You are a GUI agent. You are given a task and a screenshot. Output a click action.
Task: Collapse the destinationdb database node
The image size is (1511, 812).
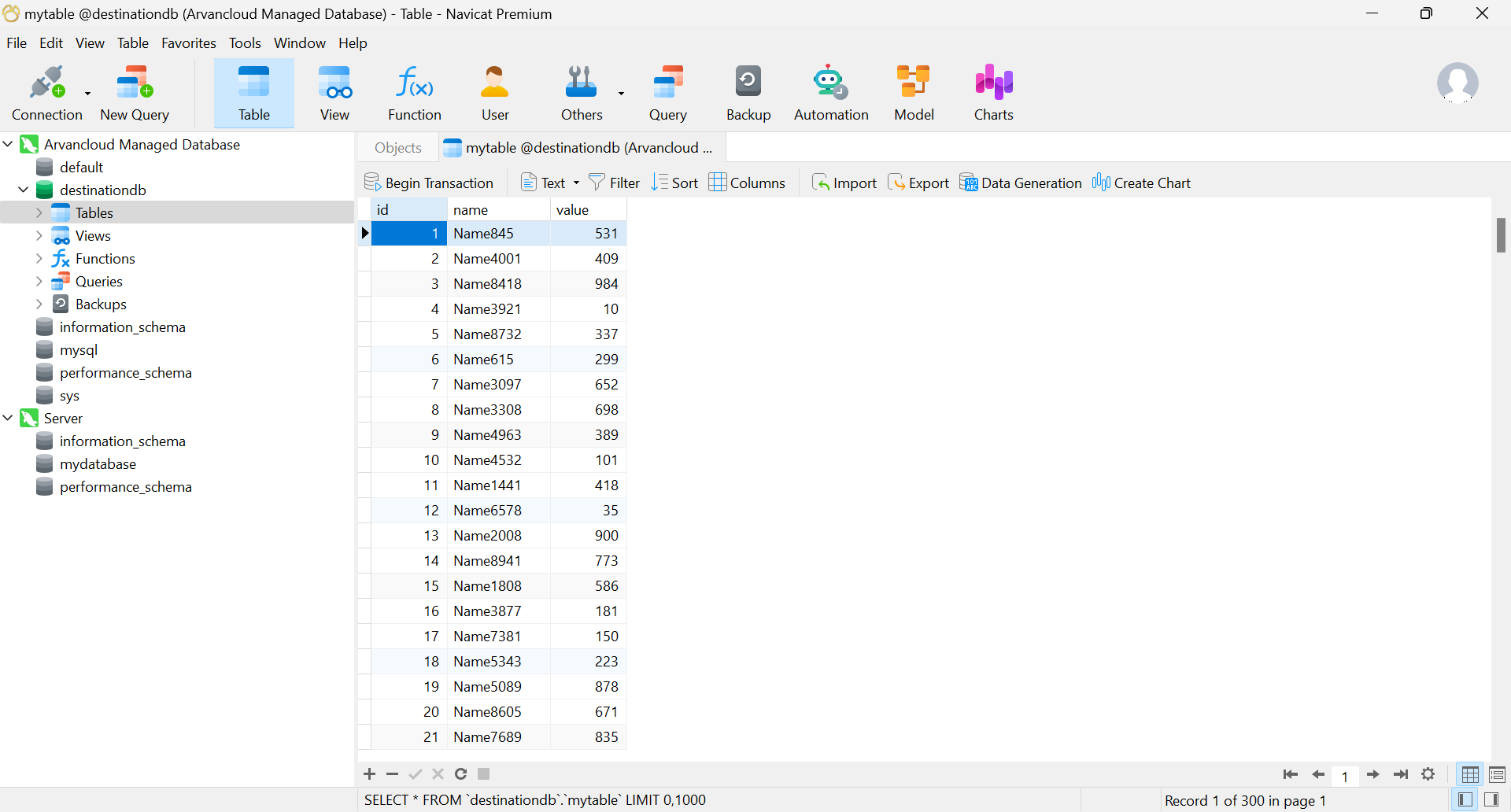pos(24,190)
